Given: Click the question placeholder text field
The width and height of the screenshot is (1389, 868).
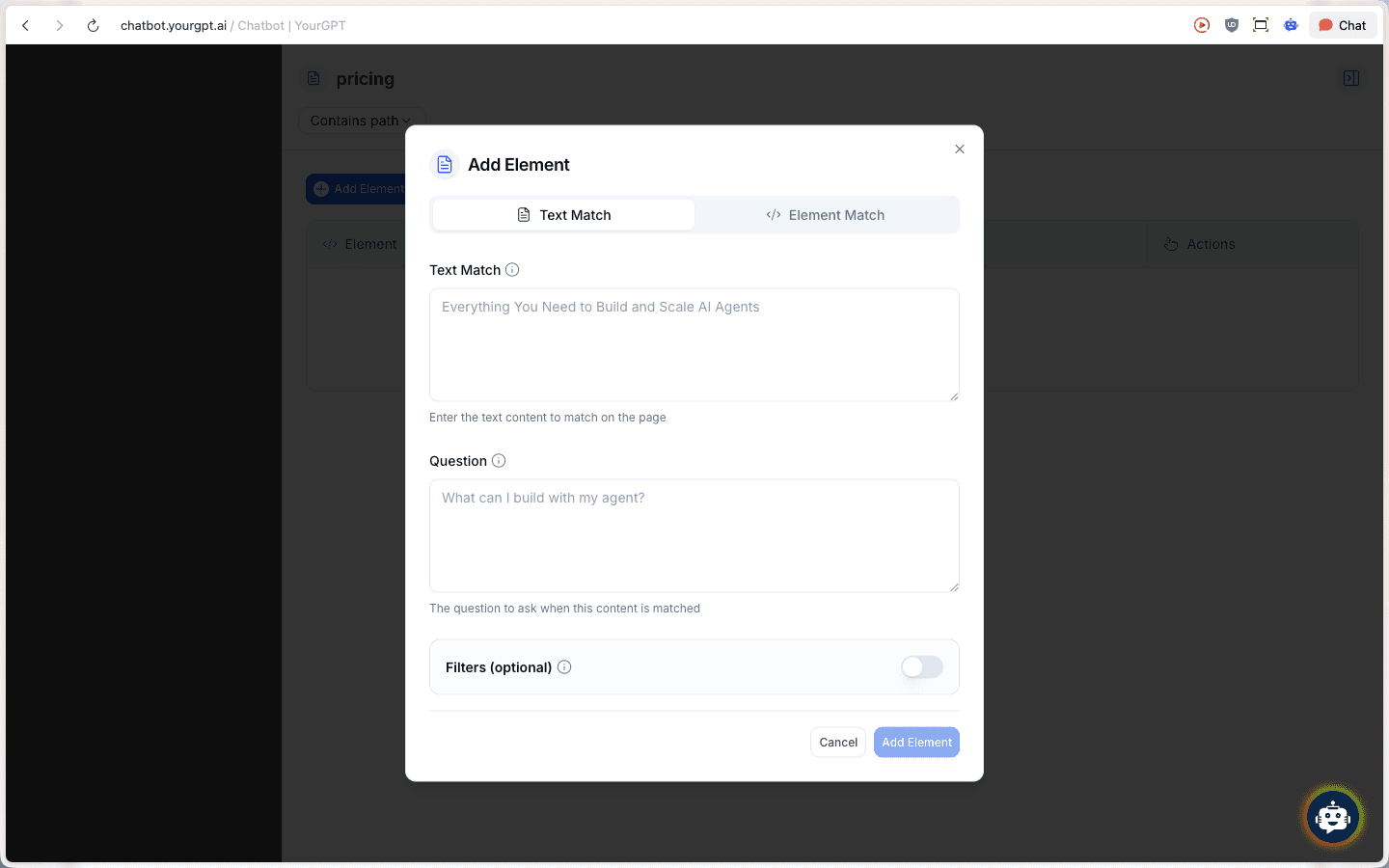Looking at the screenshot, I should click(694, 535).
